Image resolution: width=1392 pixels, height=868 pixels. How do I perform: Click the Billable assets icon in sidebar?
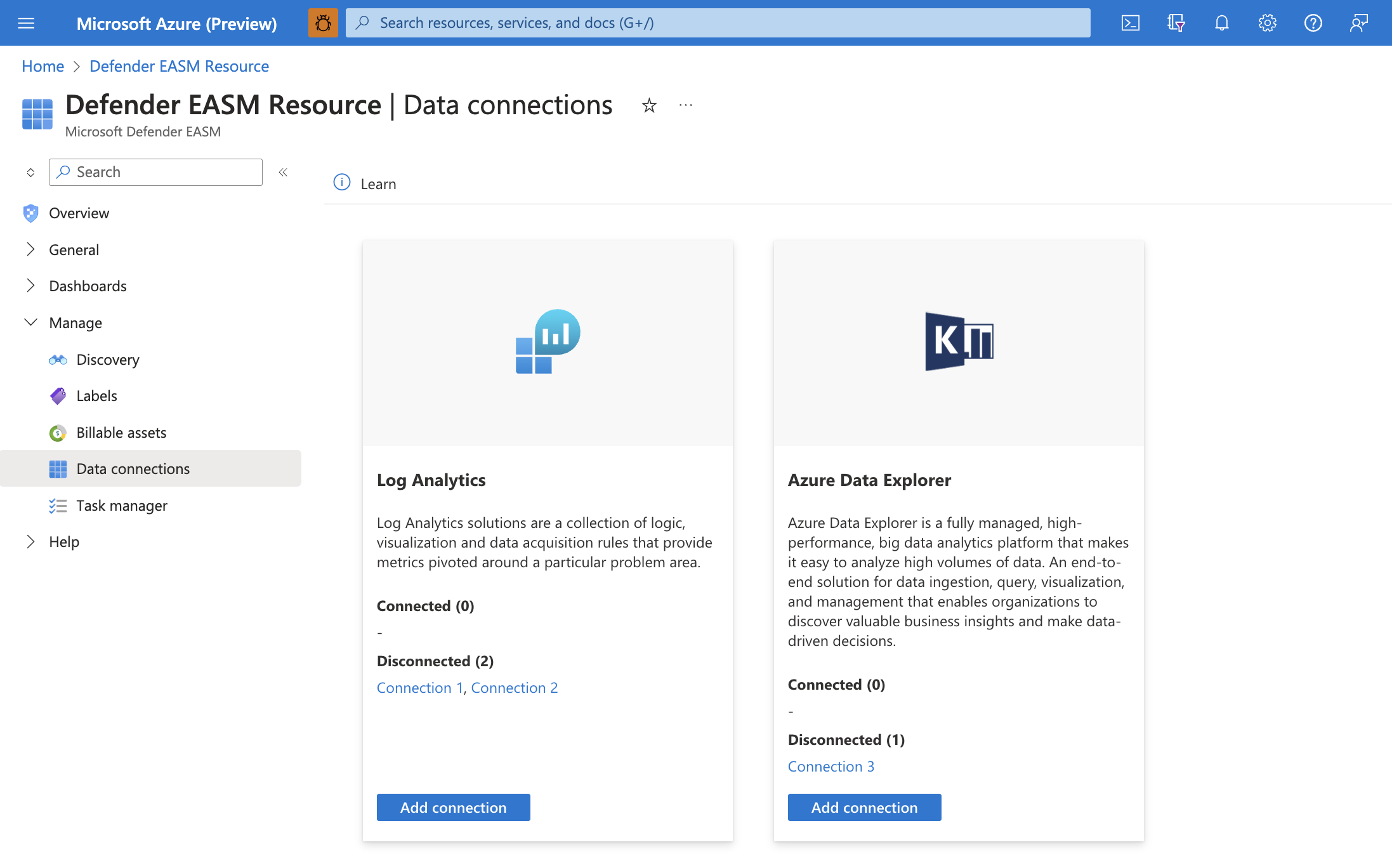58,431
